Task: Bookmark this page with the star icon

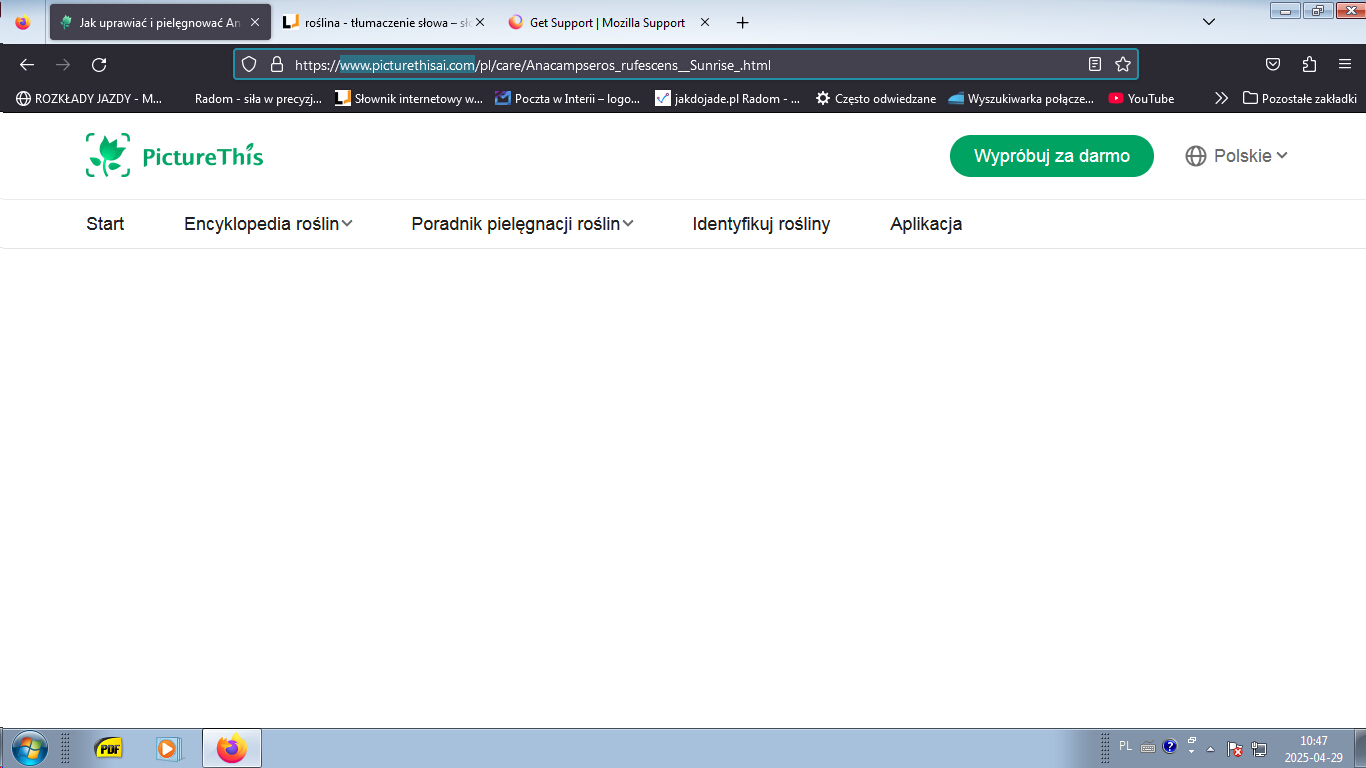Action: pyautogui.click(x=1123, y=65)
